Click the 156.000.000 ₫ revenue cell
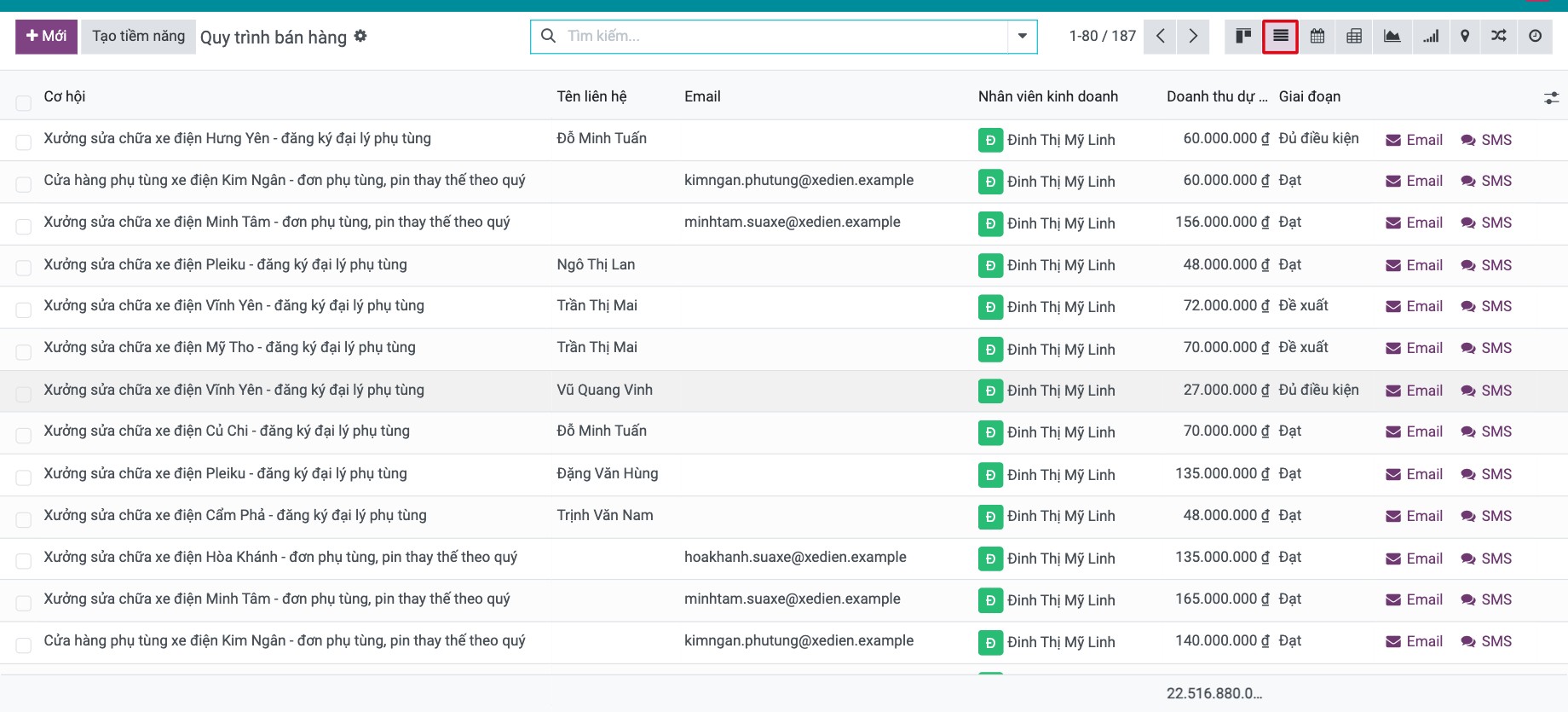The width and height of the screenshot is (1568, 712). [x=1222, y=222]
